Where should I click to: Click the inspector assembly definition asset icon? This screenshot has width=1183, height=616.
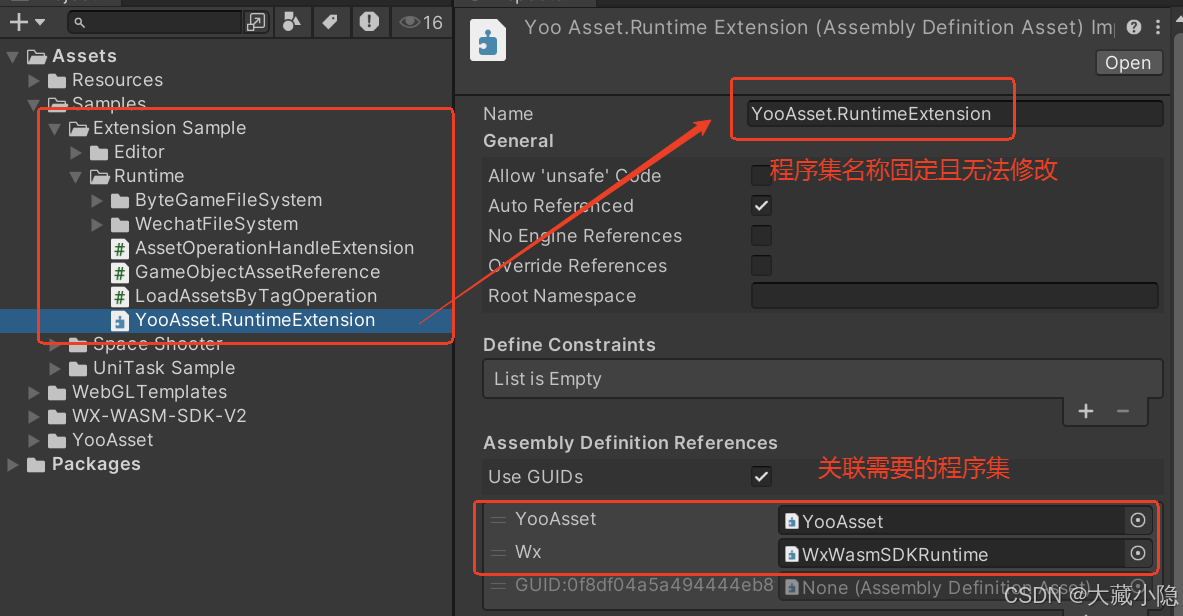[x=488, y=40]
